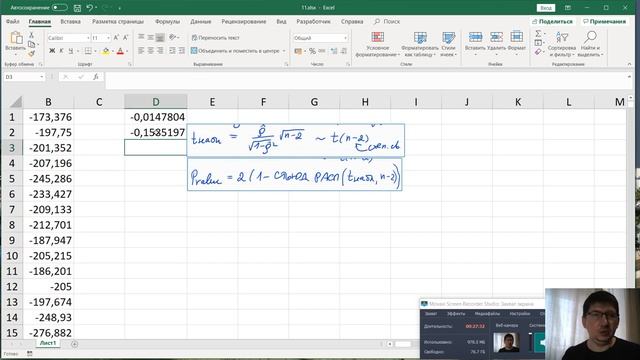Open the number format (Общий) dropdown
Viewport: 640px width, 360px height.
(x=345, y=38)
